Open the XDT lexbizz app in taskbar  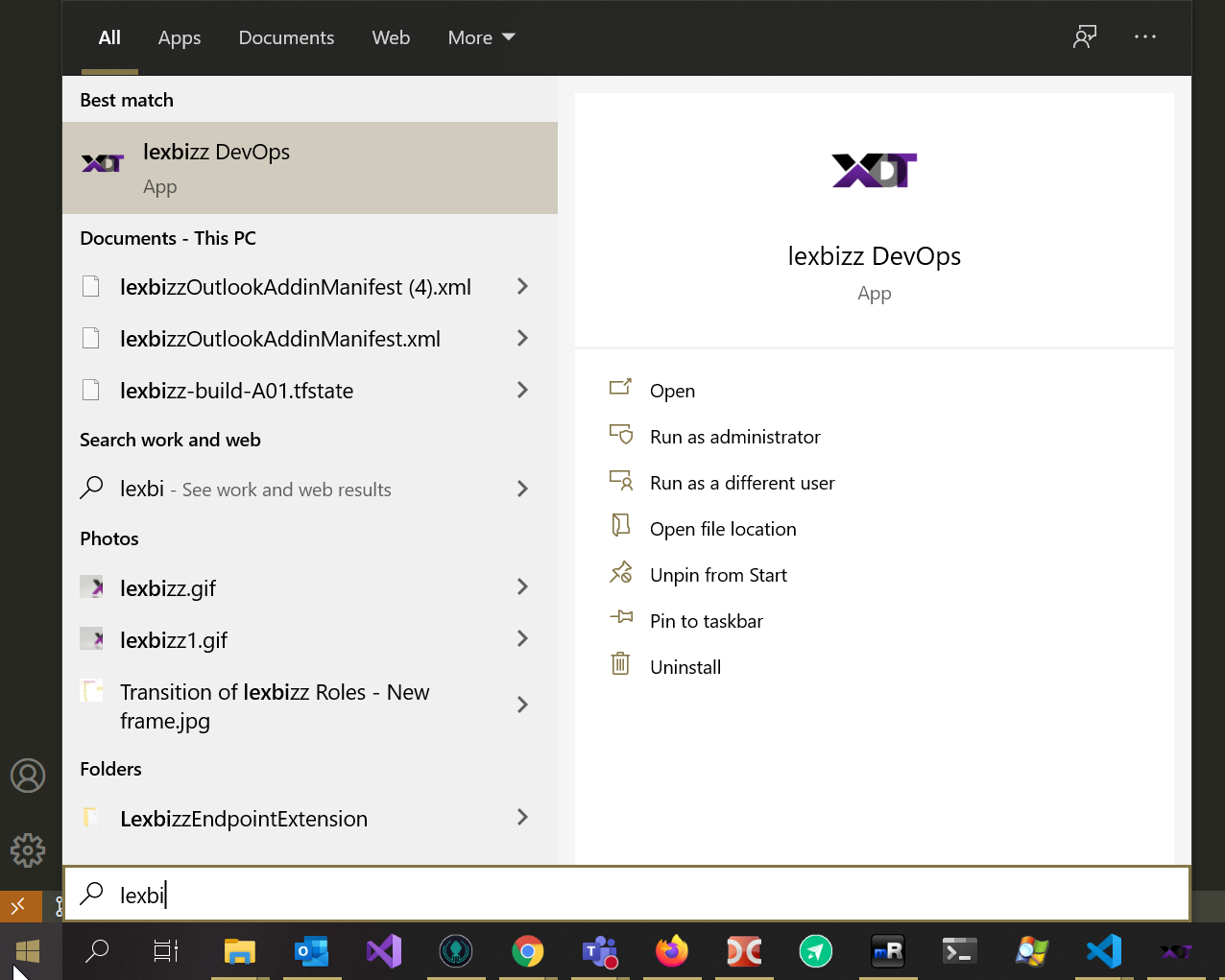(1176, 951)
